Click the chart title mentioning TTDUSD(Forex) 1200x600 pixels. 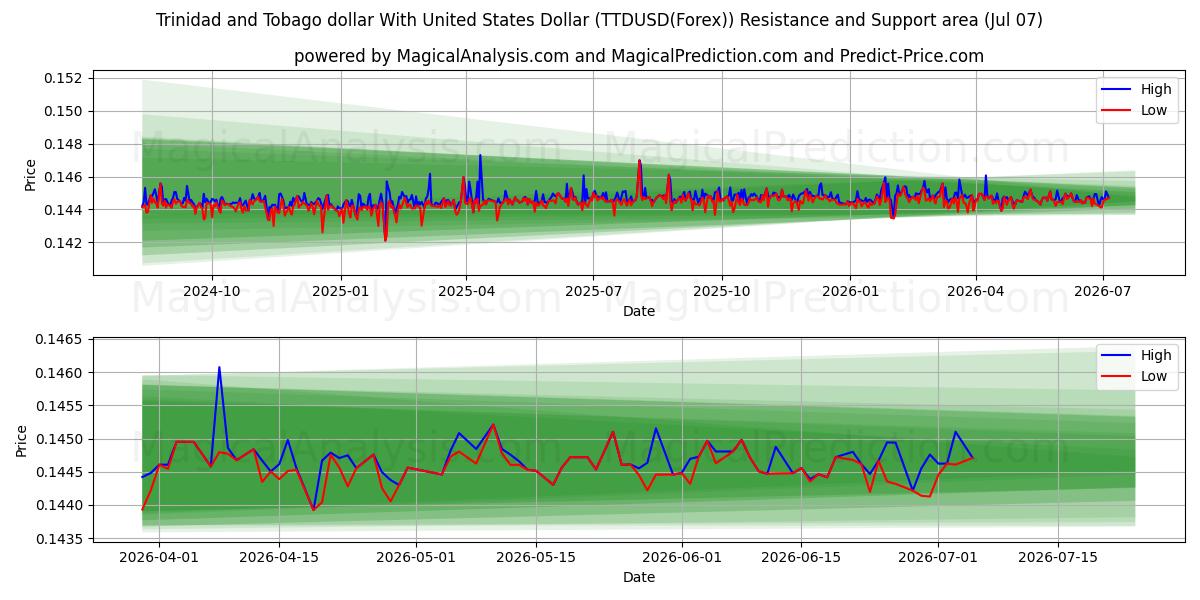(600, 20)
